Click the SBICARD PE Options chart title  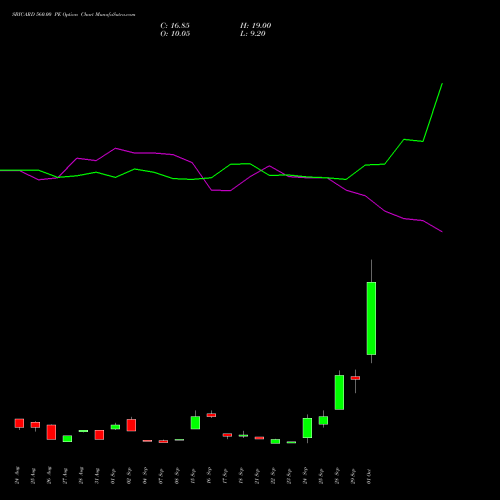tap(74, 14)
